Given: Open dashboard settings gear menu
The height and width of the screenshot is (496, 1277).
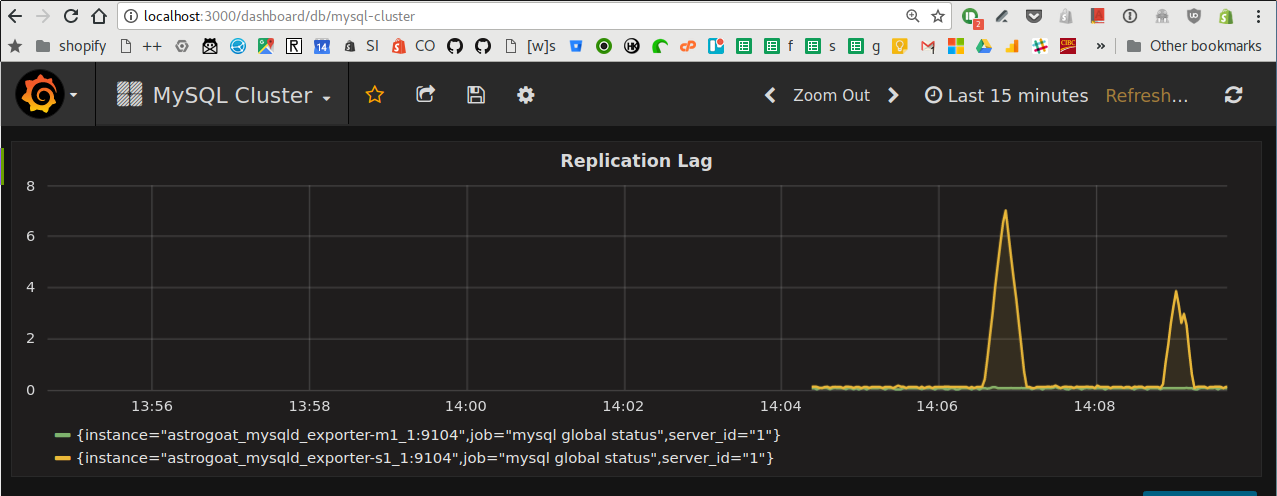Looking at the screenshot, I should pos(526,95).
